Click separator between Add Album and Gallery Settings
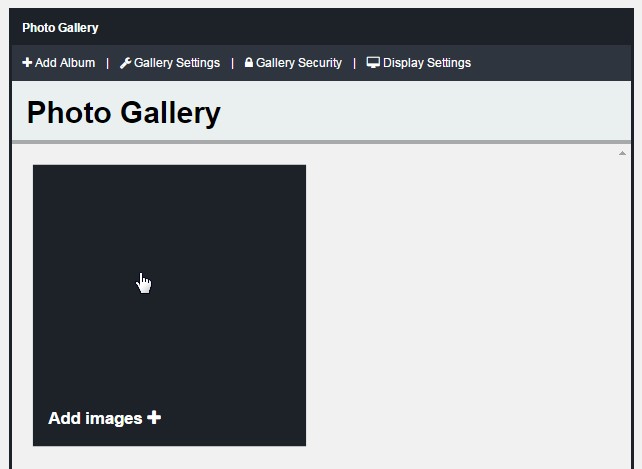Image resolution: width=642 pixels, height=469 pixels. pyautogui.click(x=108, y=63)
